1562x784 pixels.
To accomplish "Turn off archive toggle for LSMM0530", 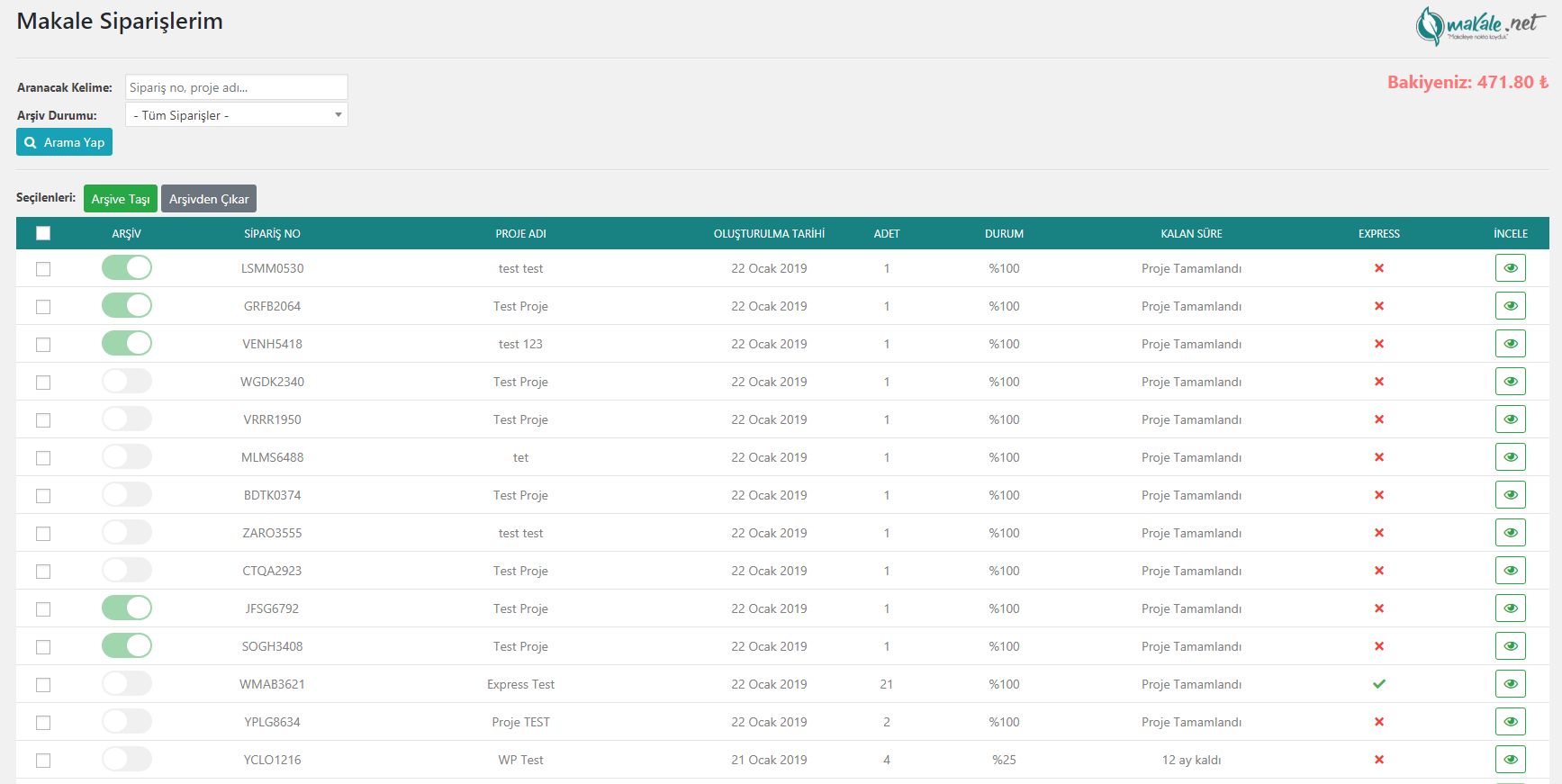I will coord(127,267).
